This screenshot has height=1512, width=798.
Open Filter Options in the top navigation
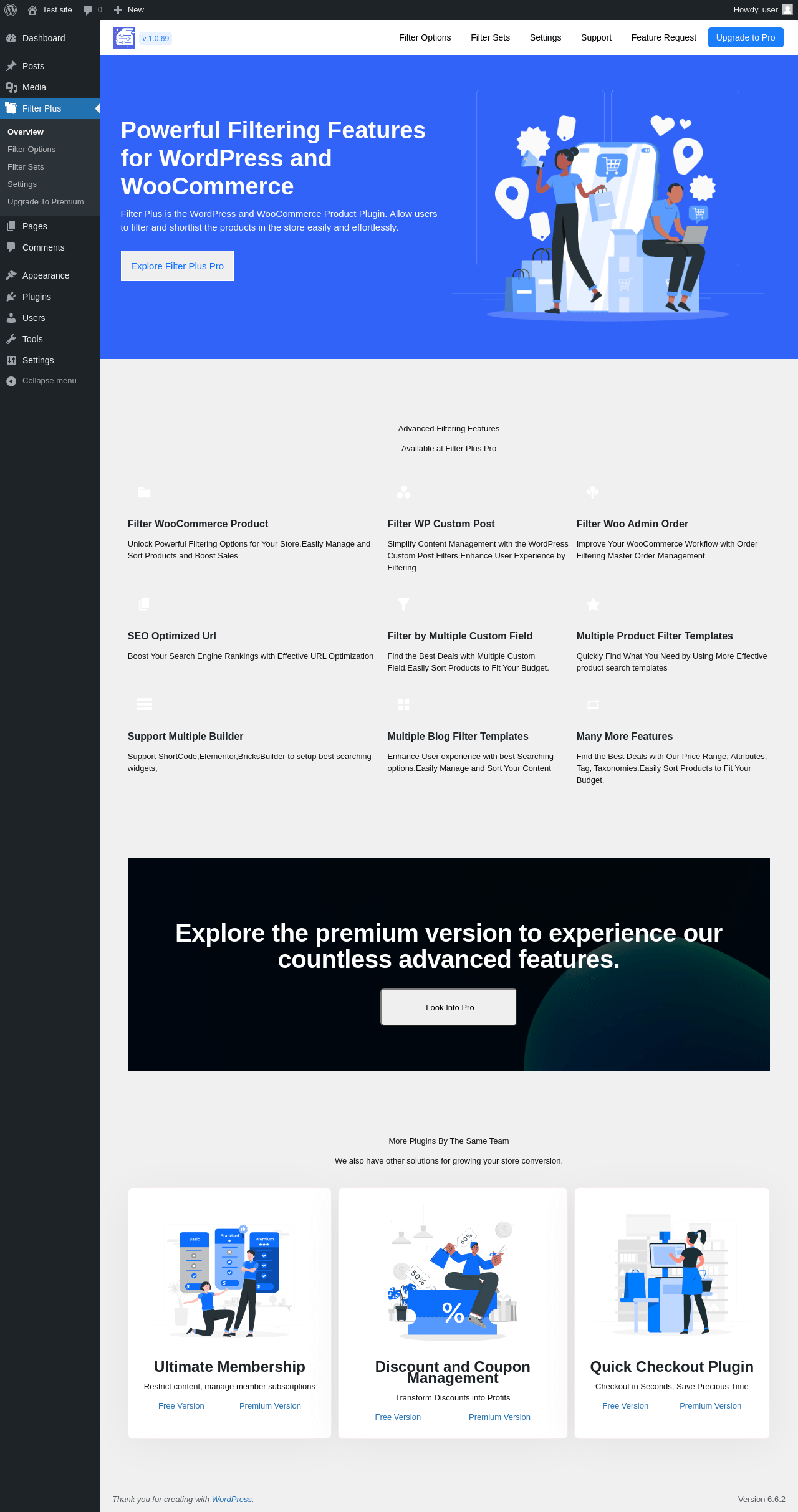click(x=425, y=37)
